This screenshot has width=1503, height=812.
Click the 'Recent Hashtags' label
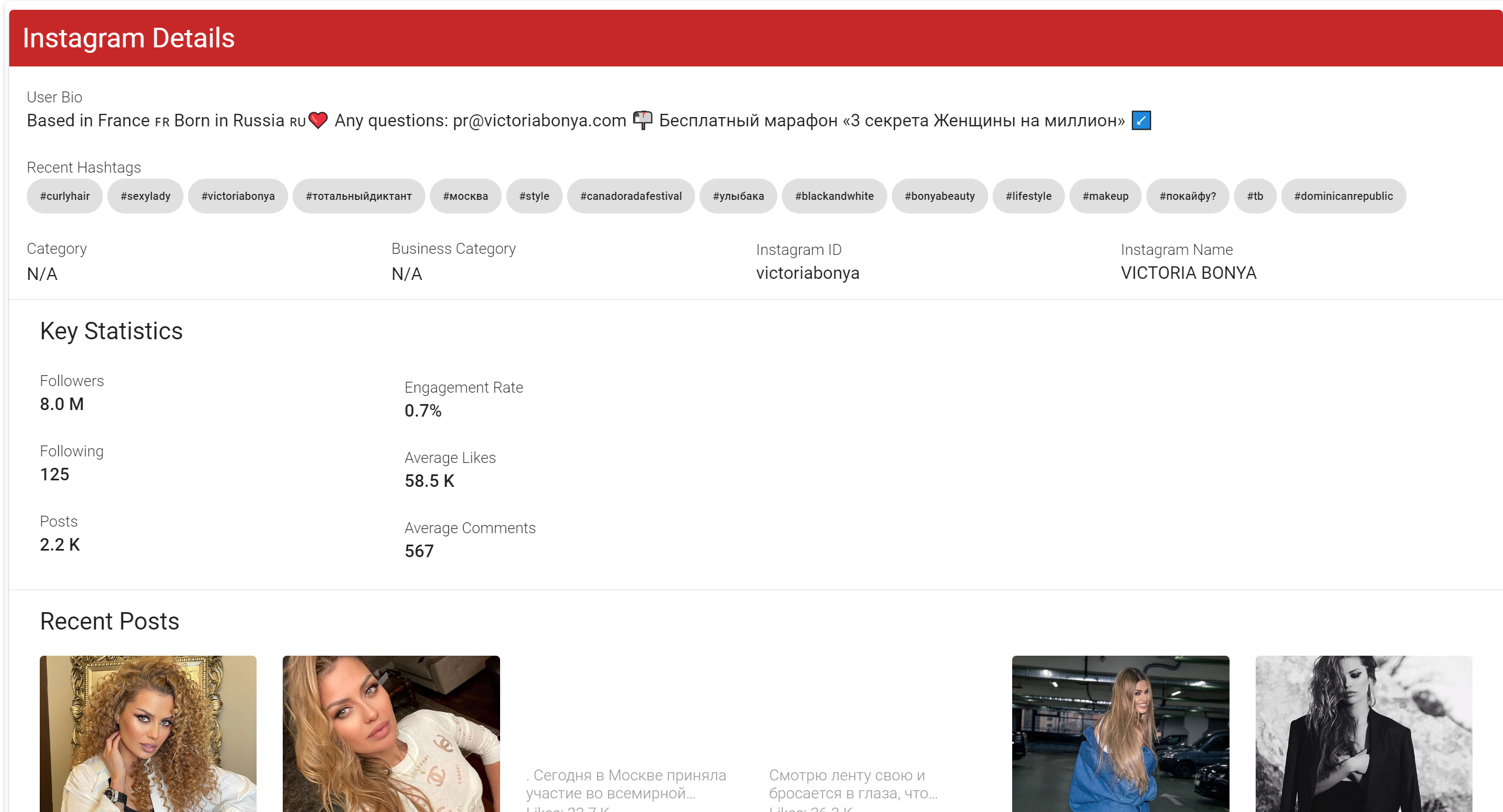(x=84, y=167)
